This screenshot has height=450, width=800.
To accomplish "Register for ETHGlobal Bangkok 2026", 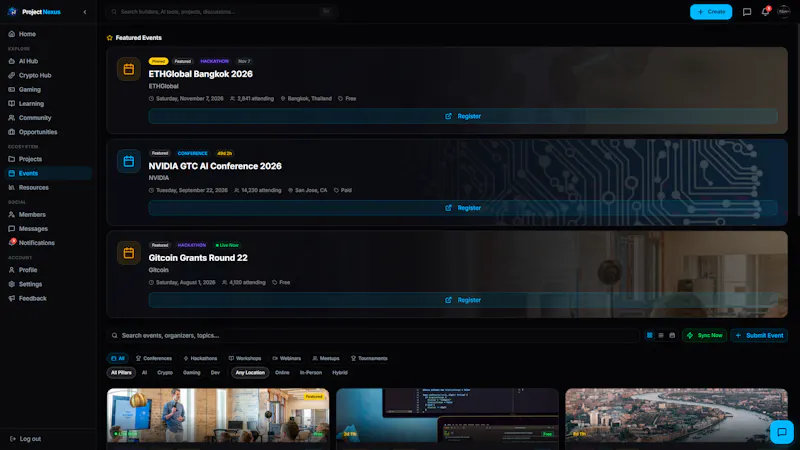I will pos(463,116).
